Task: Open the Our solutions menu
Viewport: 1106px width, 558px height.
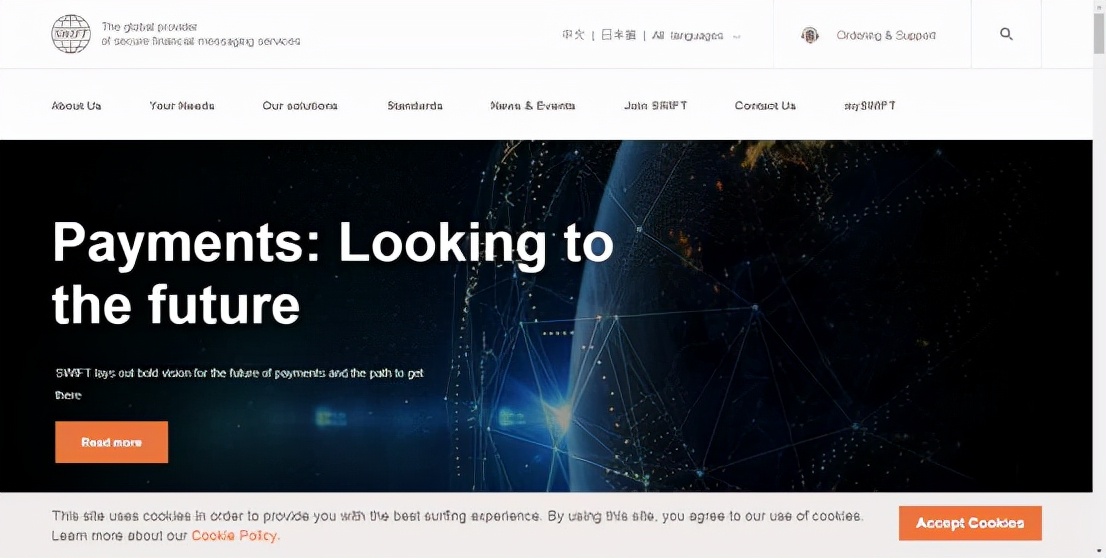Action: point(300,106)
